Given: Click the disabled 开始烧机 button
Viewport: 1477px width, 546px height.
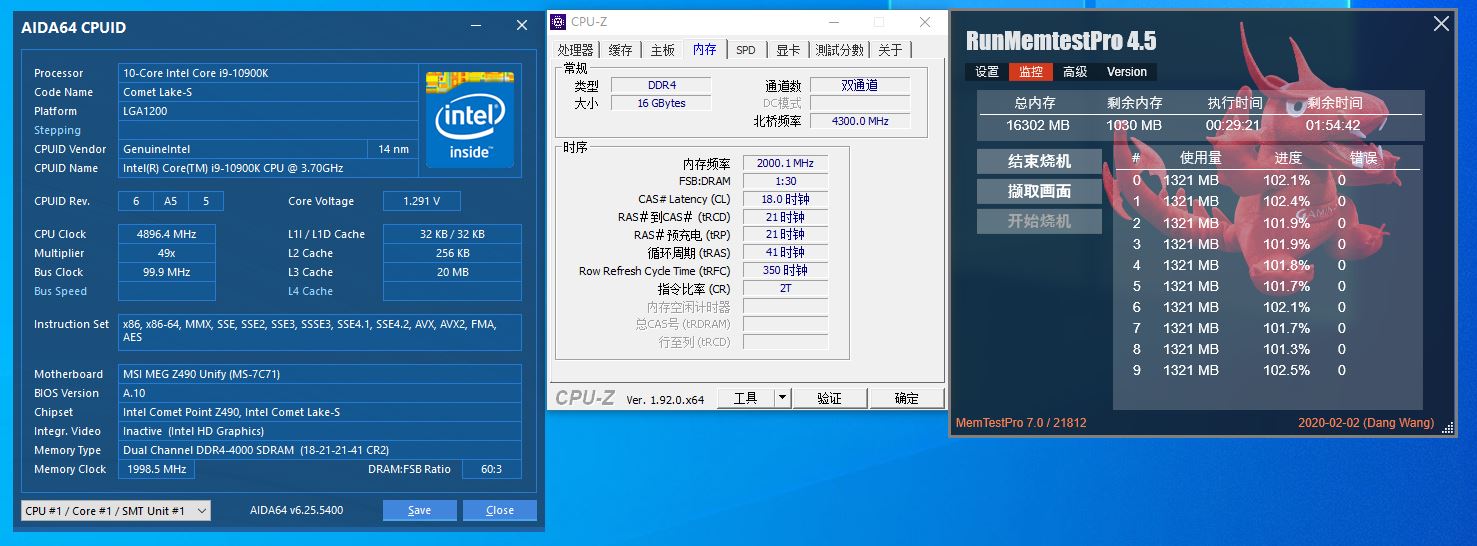Looking at the screenshot, I should coord(1039,221).
